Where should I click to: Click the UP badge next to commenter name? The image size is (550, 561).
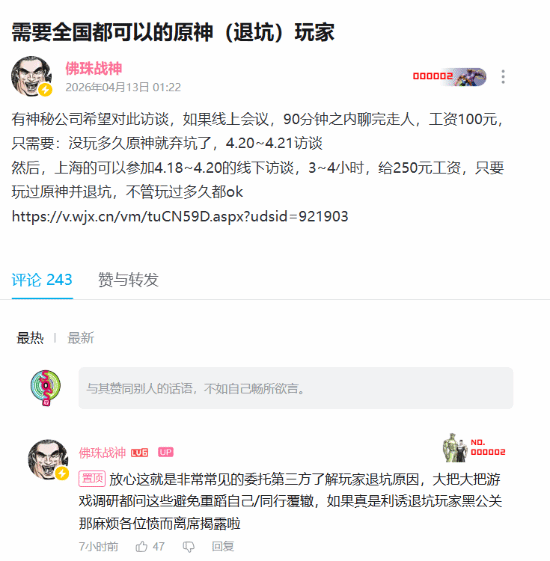tap(165, 452)
